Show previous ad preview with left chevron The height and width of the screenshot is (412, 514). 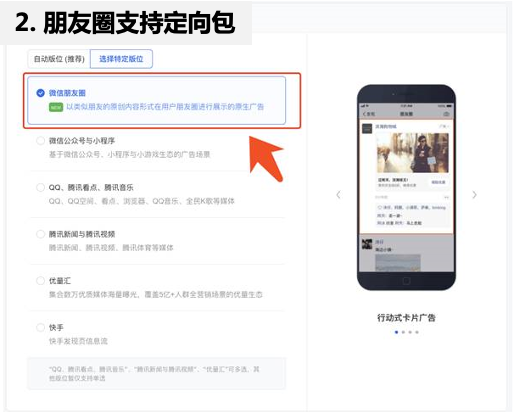(338, 195)
